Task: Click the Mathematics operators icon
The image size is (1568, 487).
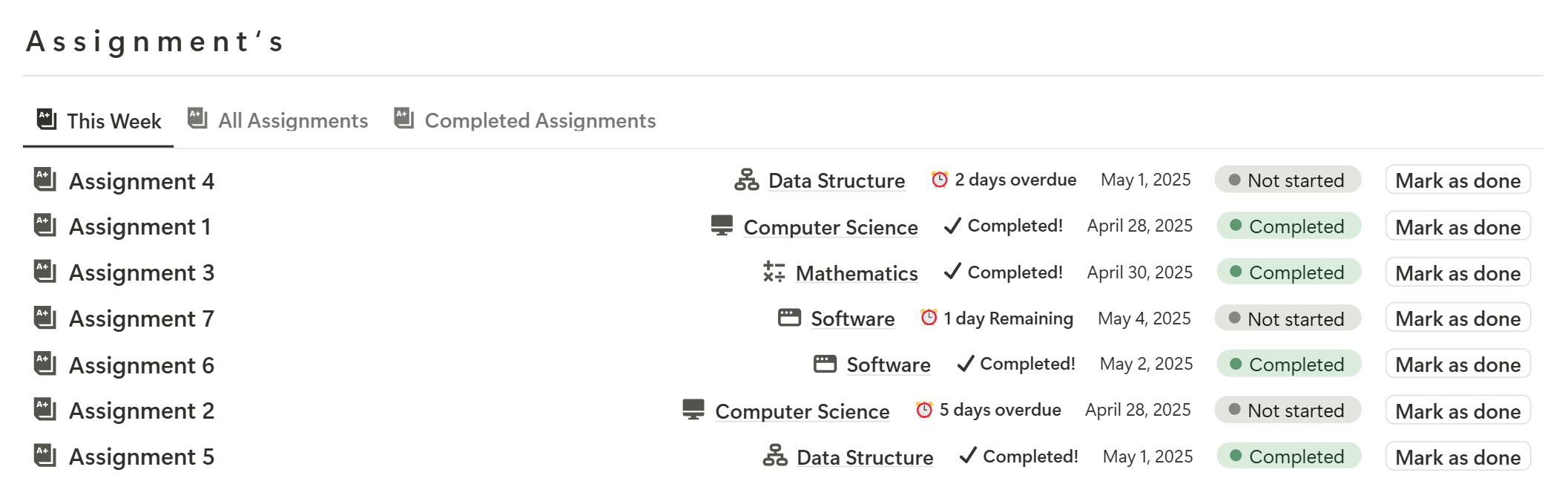Action: (x=774, y=272)
